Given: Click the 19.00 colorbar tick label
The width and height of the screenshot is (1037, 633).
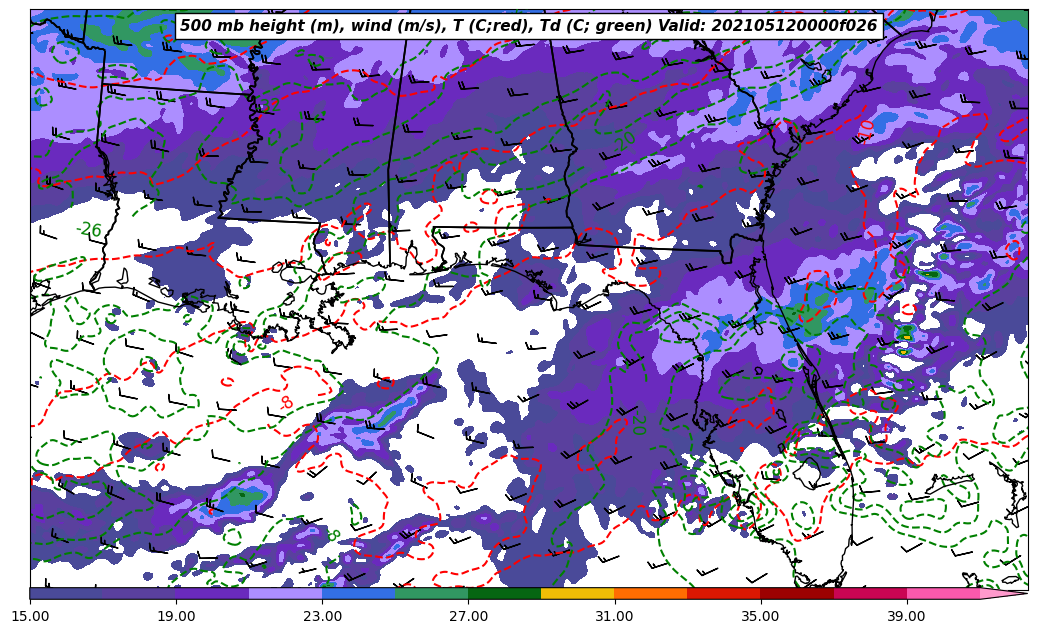Looking at the screenshot, I should [x=176, y=617].
